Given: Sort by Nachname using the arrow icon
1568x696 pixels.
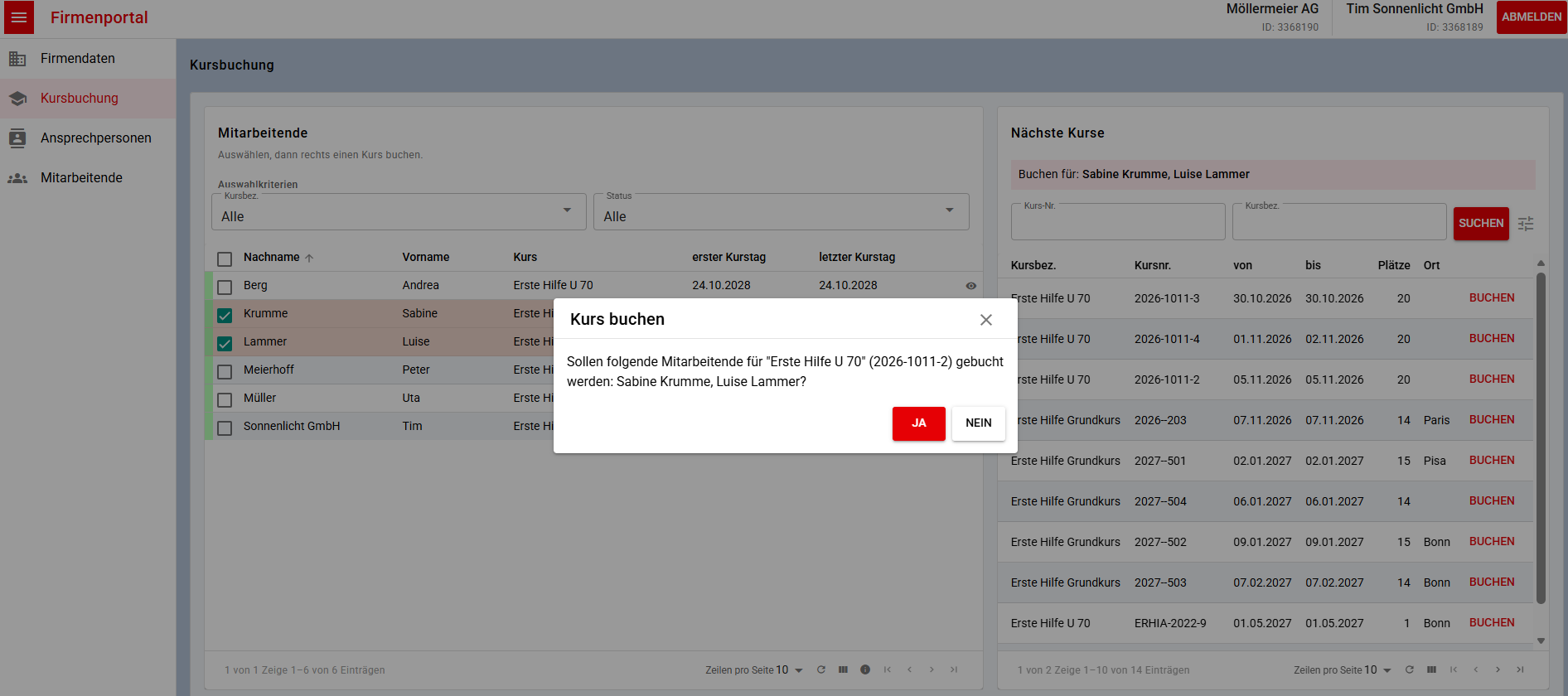Looking at the screenshot, I should click(309, 258).
